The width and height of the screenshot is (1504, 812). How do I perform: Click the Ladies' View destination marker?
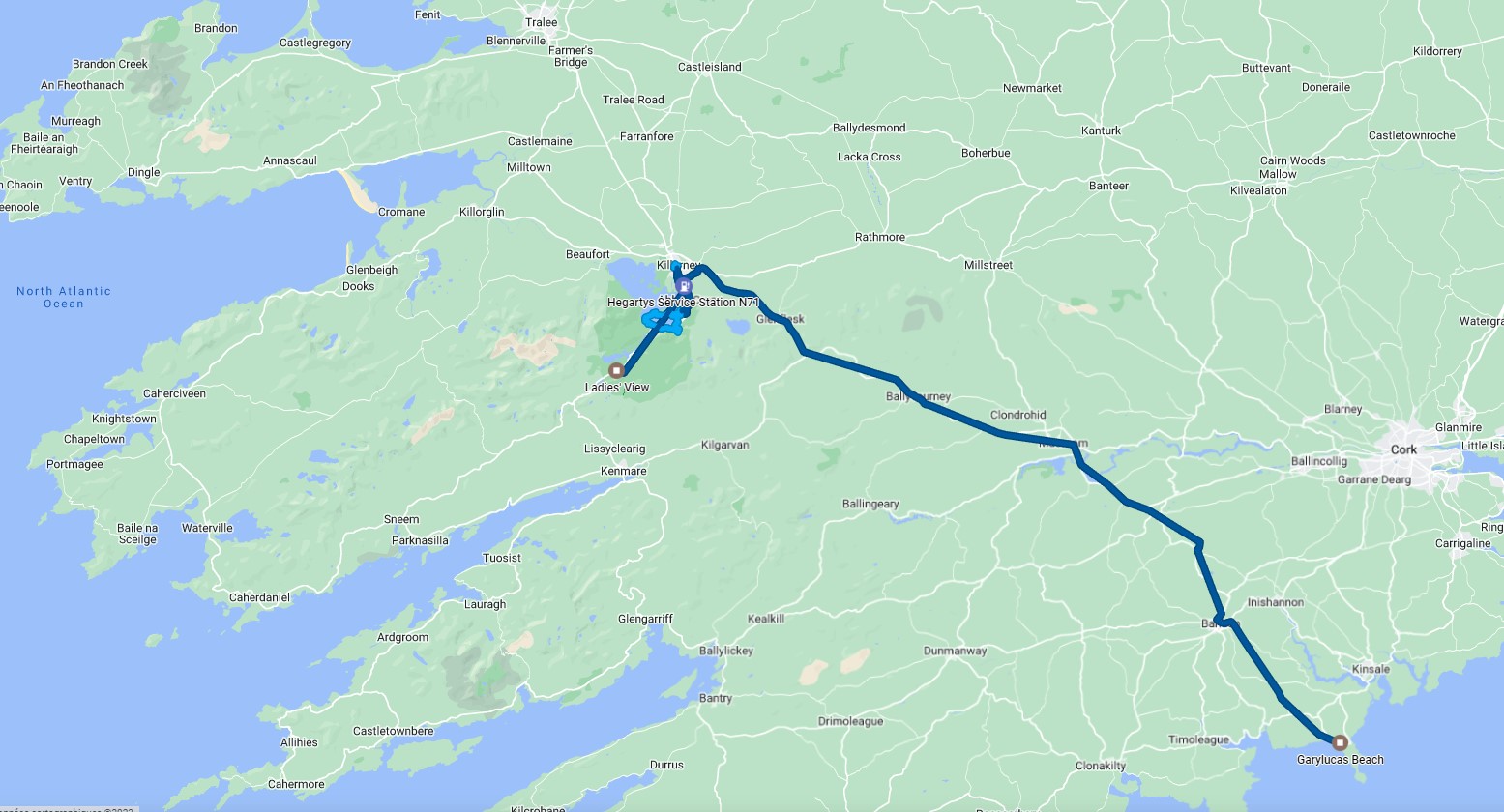(616, 370)
